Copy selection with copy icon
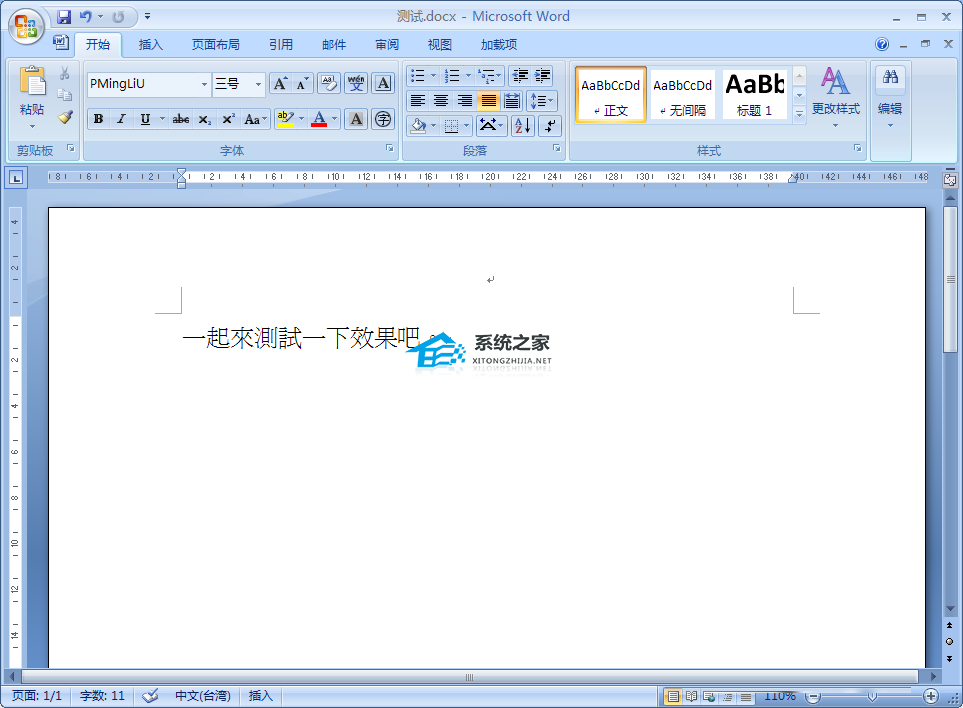The image size is (963, 708). pos(65,95)
